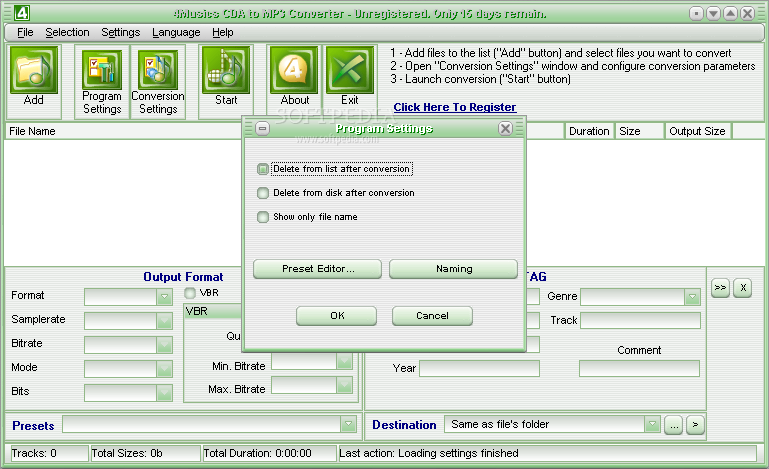Open the Settings menu
The image size is (769, 469).
tap(121, 32)
